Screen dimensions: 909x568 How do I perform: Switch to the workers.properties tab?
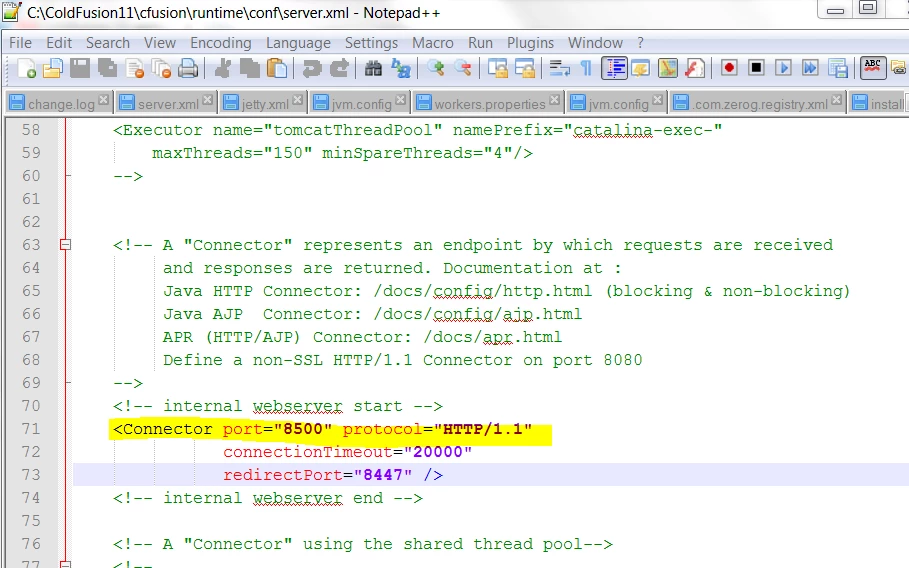489,104
